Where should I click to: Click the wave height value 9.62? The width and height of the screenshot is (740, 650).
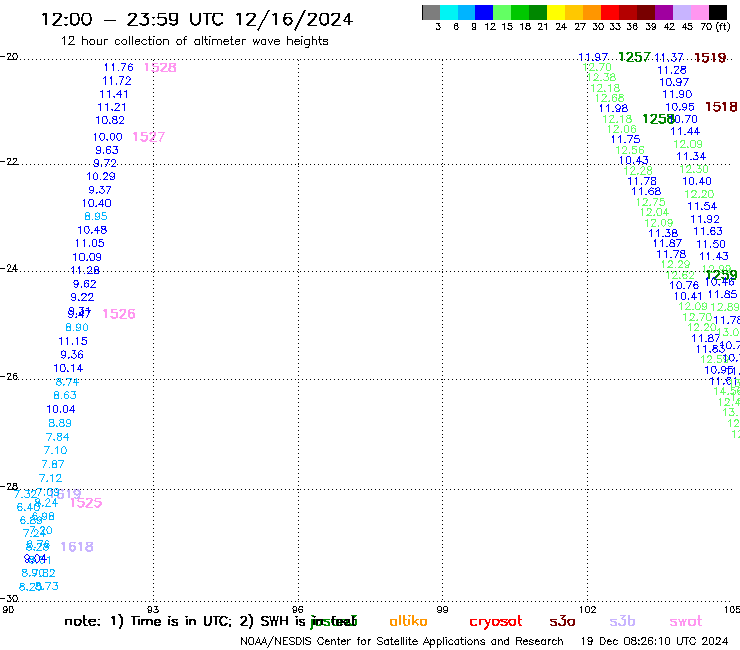pyautogui.click(x=84, y=284)
